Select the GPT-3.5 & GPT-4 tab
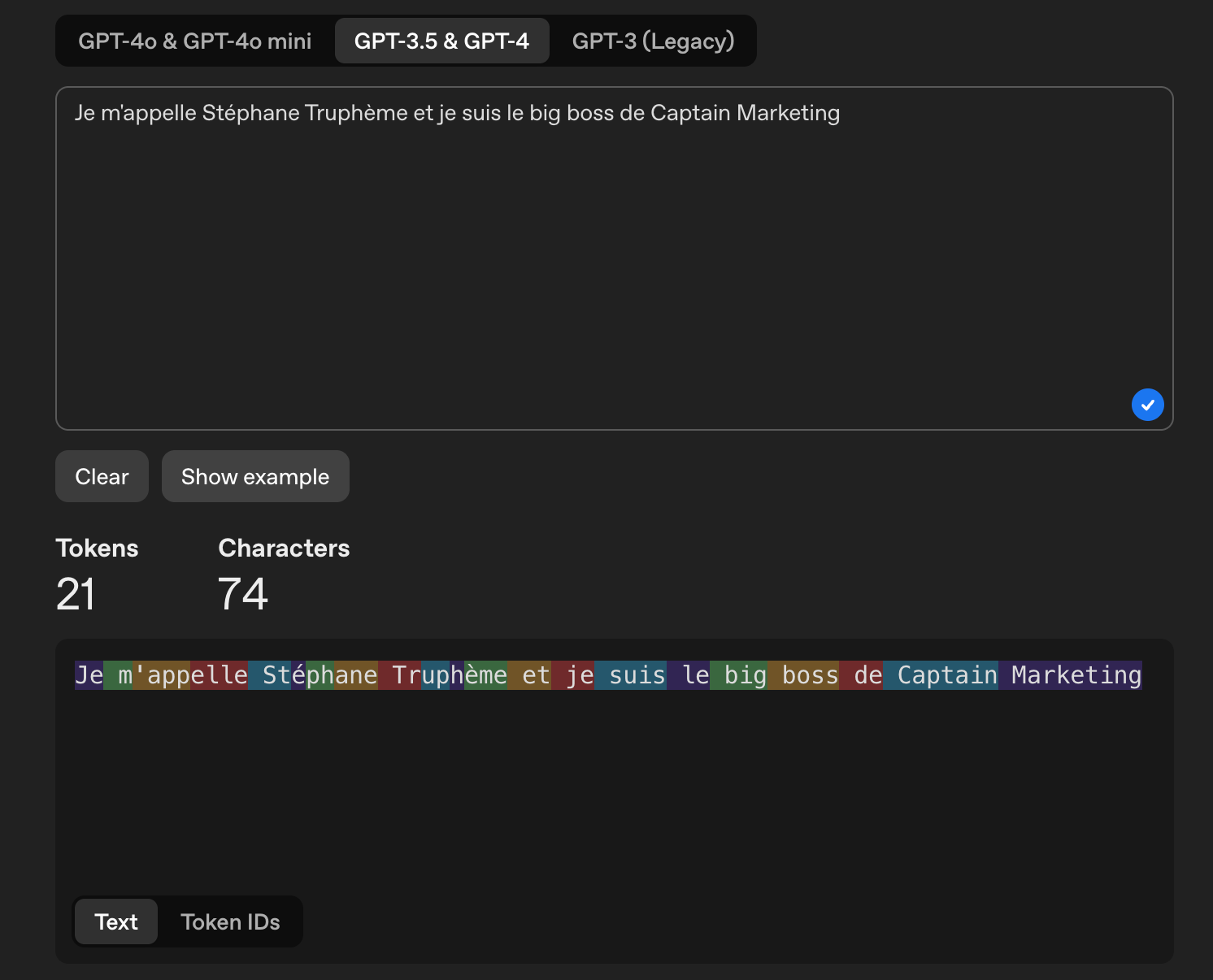 pyautogui.click(x=441, y=41)
